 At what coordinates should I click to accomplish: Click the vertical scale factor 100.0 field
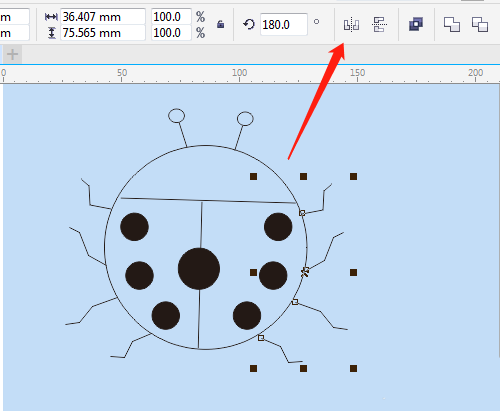[171, 33]
